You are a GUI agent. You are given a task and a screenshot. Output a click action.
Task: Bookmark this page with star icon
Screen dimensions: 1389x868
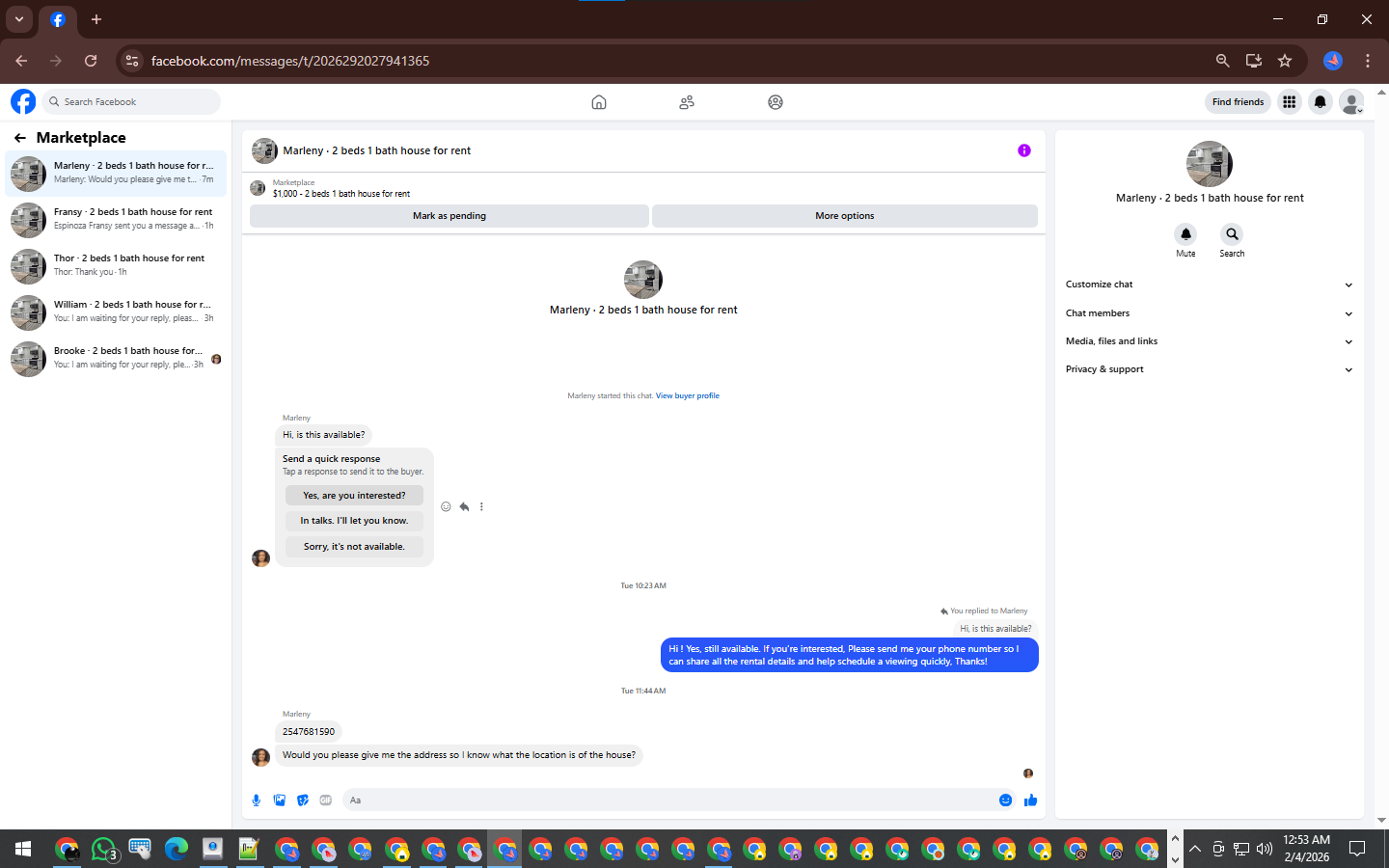coord(1285,61)
